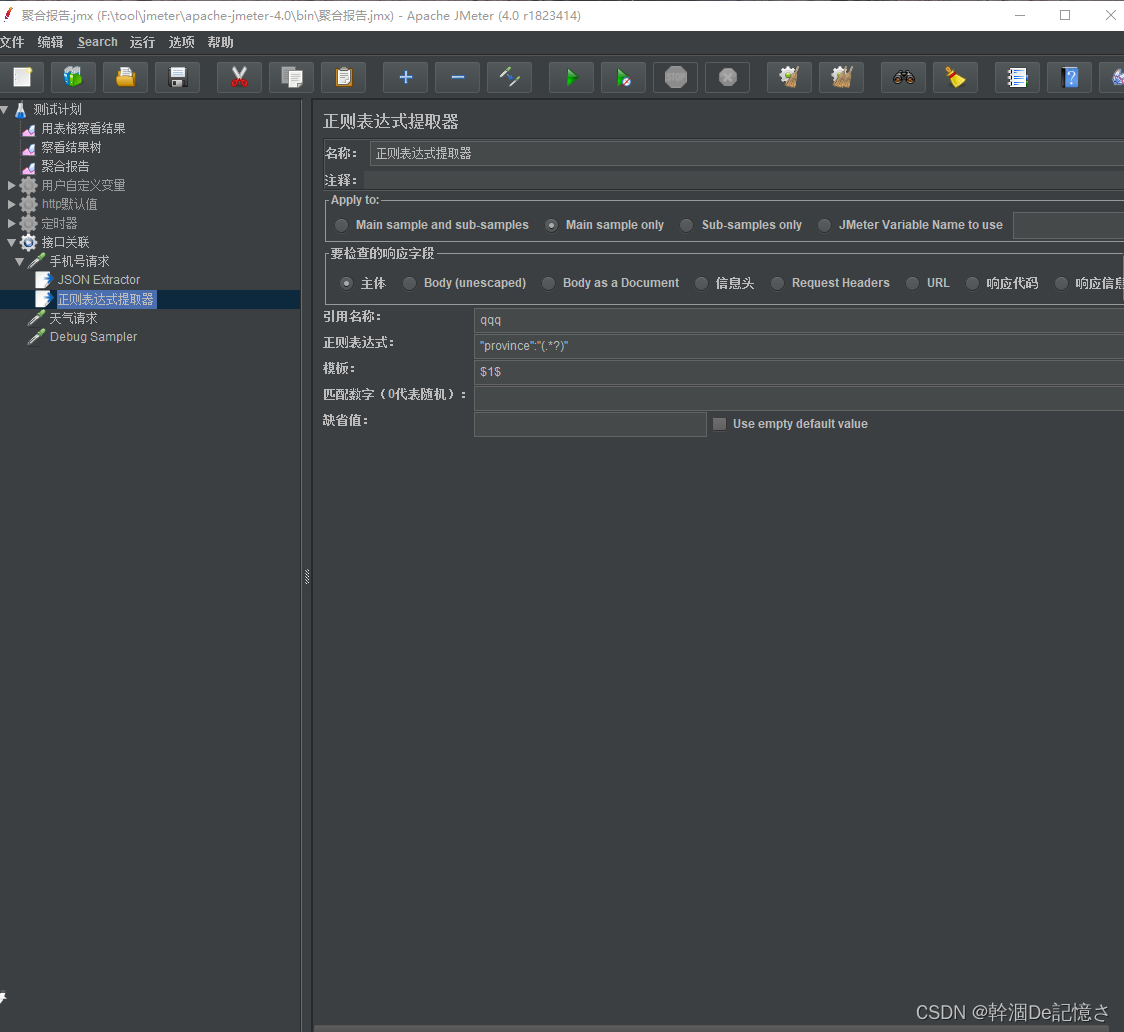
Task: Click the split pane divider handle
Action: tap(307, 577)
